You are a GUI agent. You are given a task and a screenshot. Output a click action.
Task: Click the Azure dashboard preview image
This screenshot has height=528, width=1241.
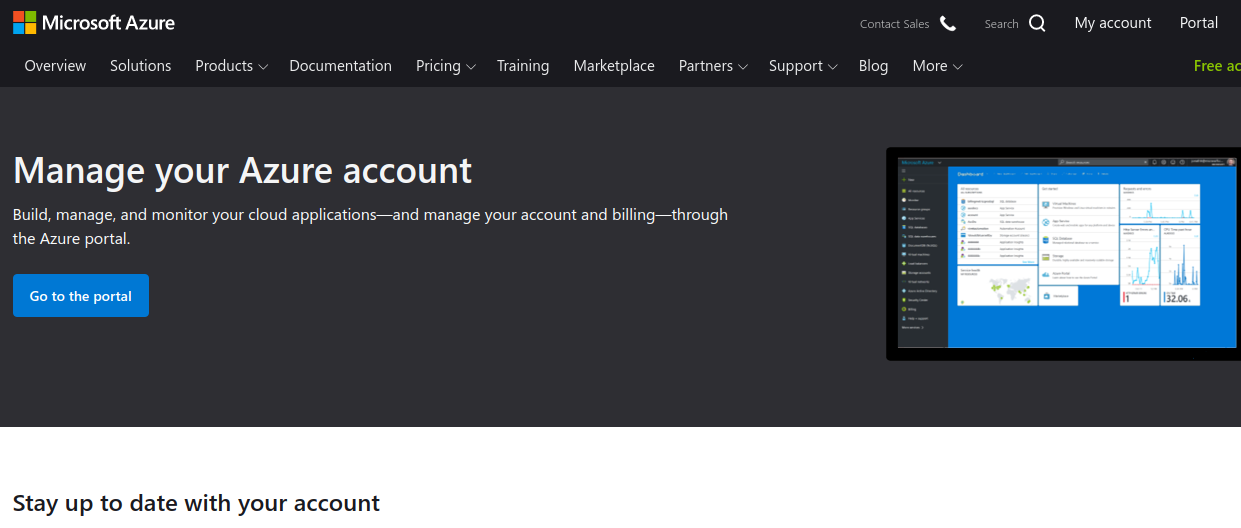tap(1064, 254)
